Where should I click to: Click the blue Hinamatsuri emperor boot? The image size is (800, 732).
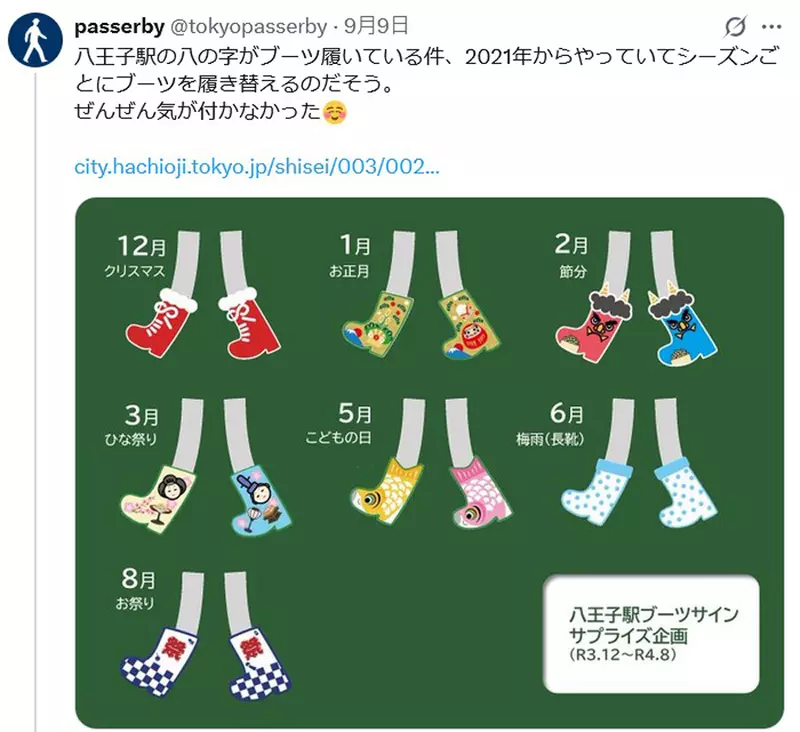click(x=260, y=500)
